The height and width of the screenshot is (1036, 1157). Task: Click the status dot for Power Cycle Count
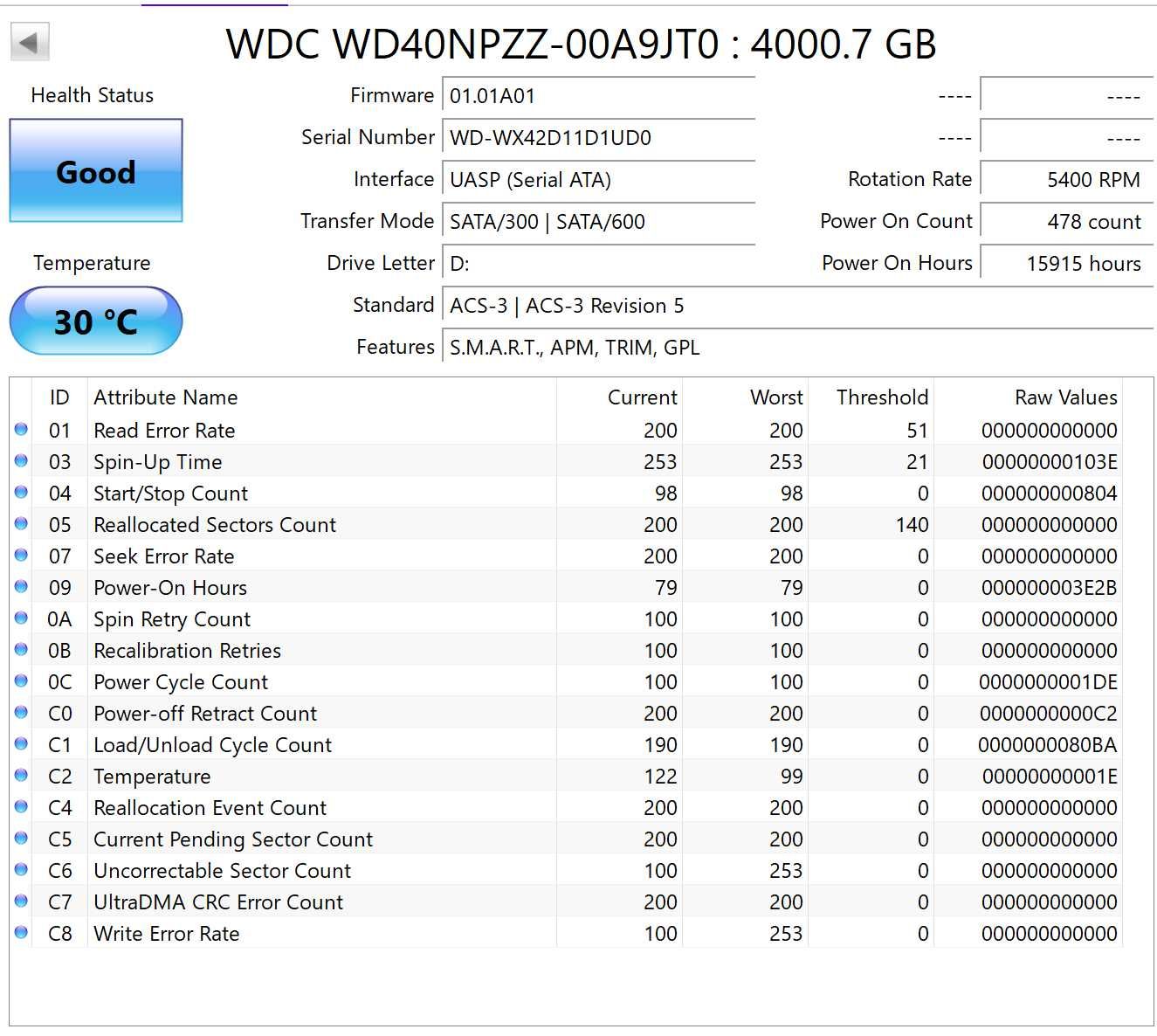click(21, 680)
